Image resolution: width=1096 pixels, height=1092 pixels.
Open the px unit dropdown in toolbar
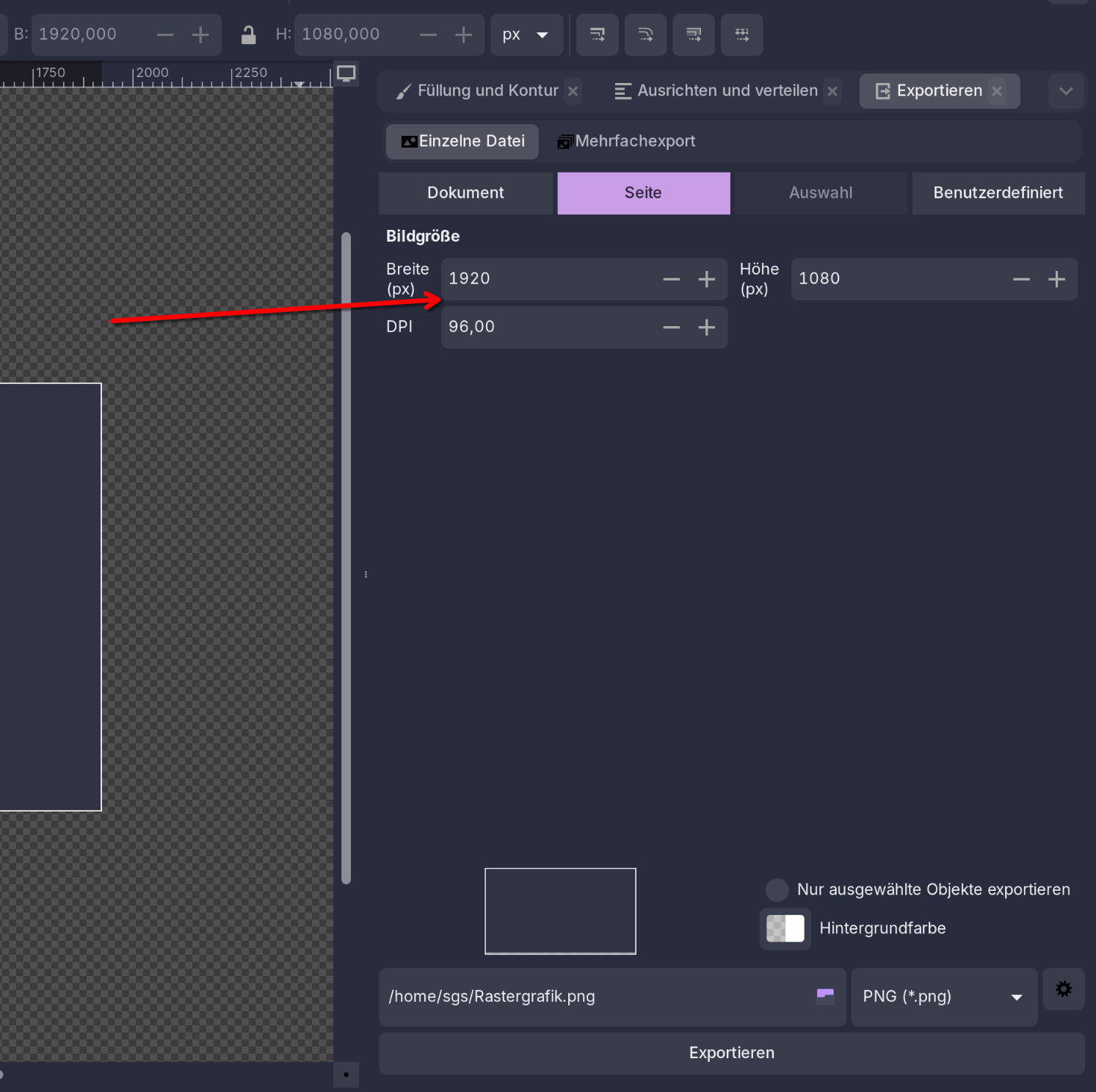click(x=526, y=35)
